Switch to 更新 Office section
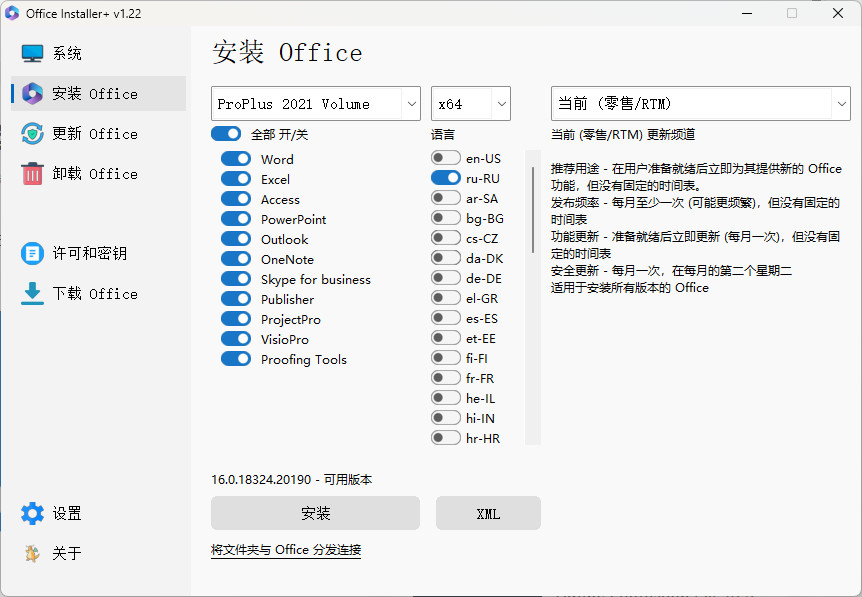Screen dimensions: 862x597 98,134
